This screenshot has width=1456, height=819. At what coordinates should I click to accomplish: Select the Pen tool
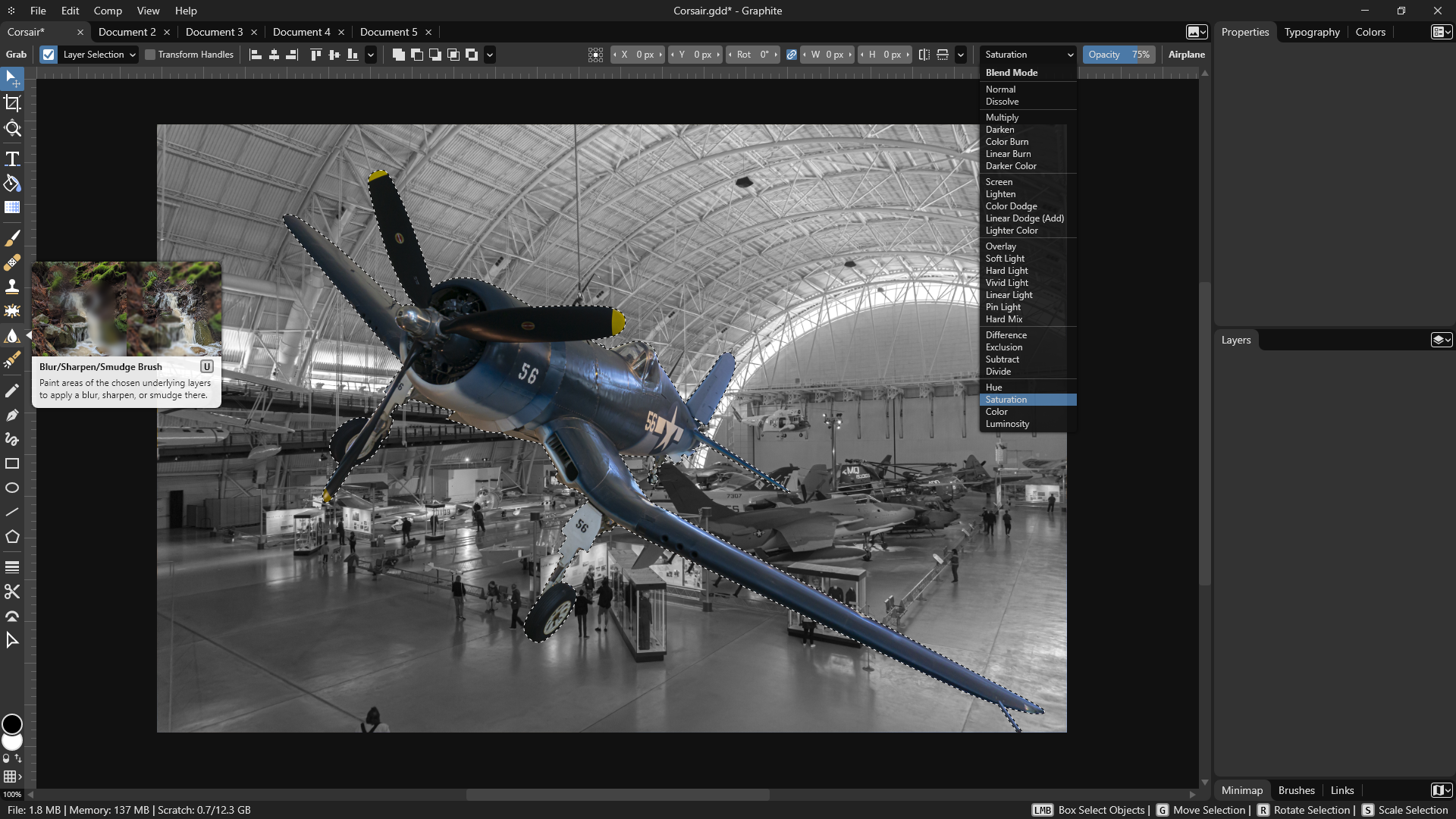tap(12, 415)
